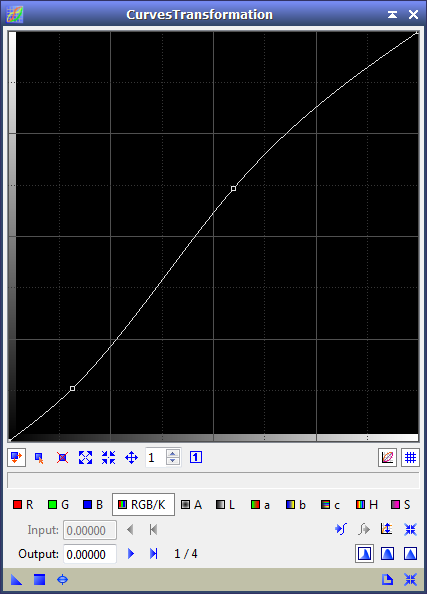Select the lower-left curve control point

tap(72, 388)
